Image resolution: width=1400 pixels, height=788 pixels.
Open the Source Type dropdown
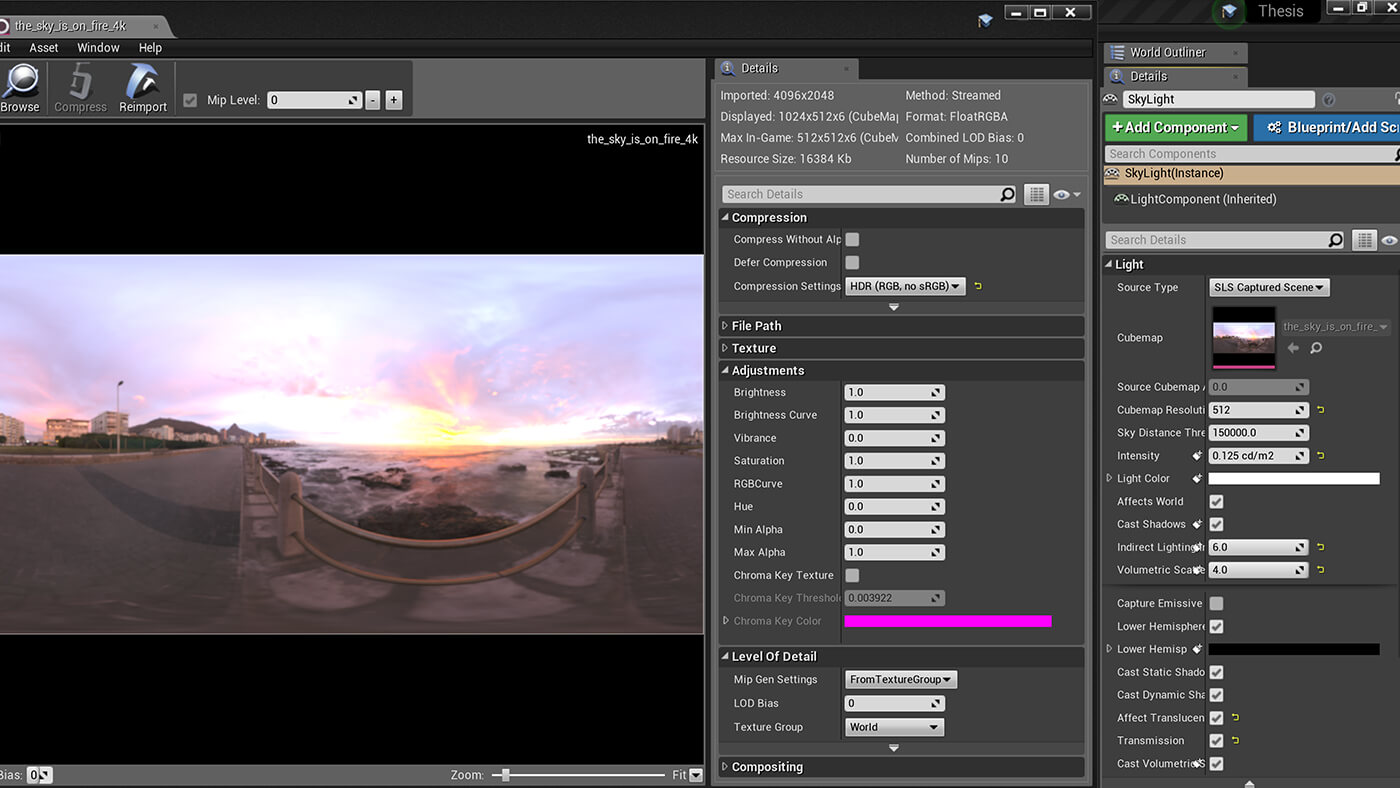(x=1268, y=288)
